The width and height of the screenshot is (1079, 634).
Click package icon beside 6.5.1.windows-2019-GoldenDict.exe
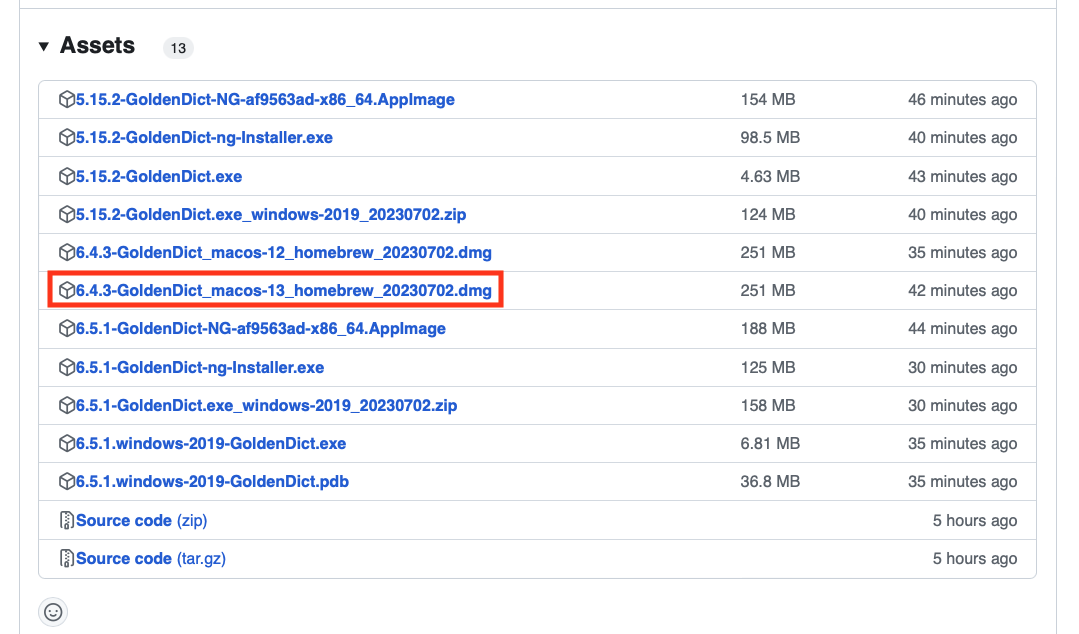[x=67, y=443]
